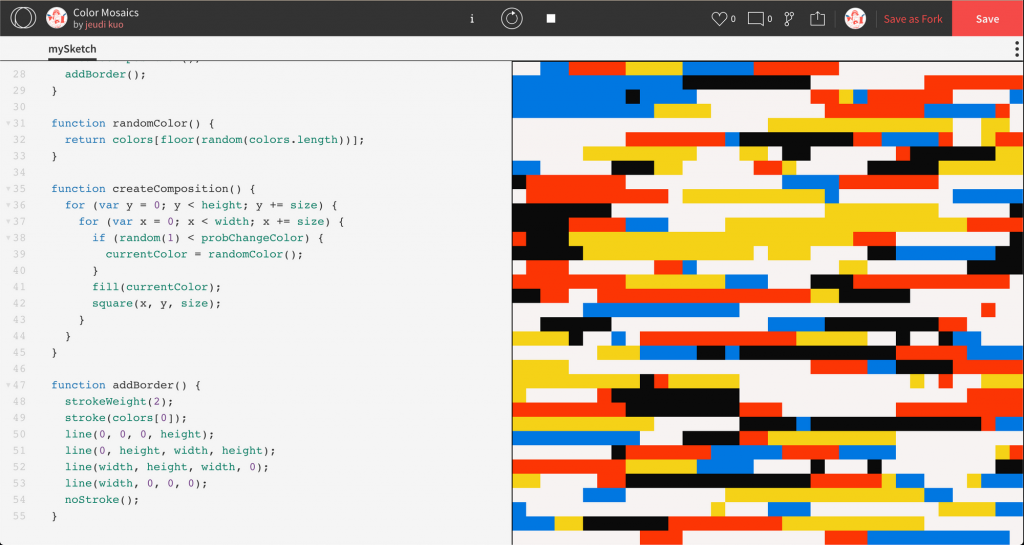1024x545 pixels.
Task: Click the code line 'strokeWeight(2);'
Action: pos(120,401)
